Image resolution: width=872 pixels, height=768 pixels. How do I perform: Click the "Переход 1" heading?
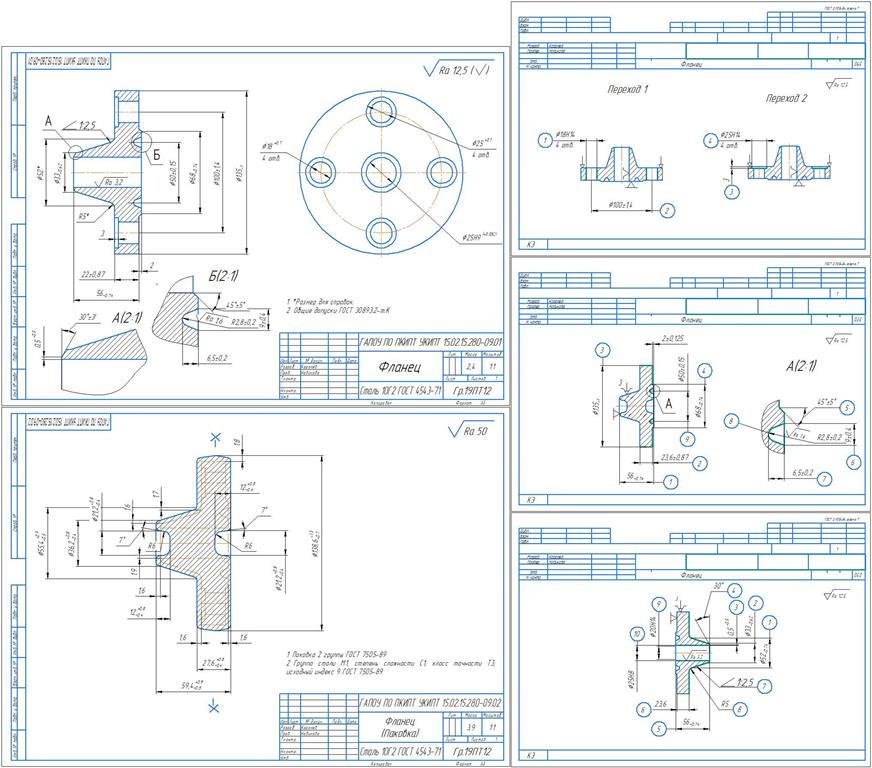628,89
